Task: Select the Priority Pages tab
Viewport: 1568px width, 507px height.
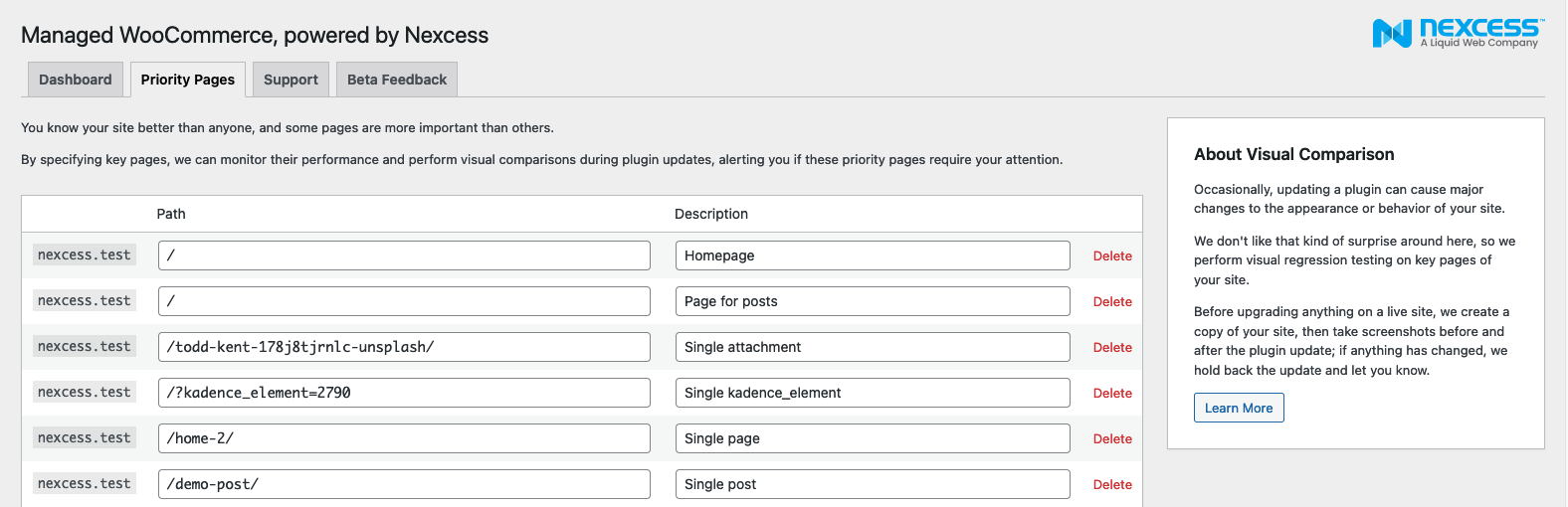Action: 187,80
